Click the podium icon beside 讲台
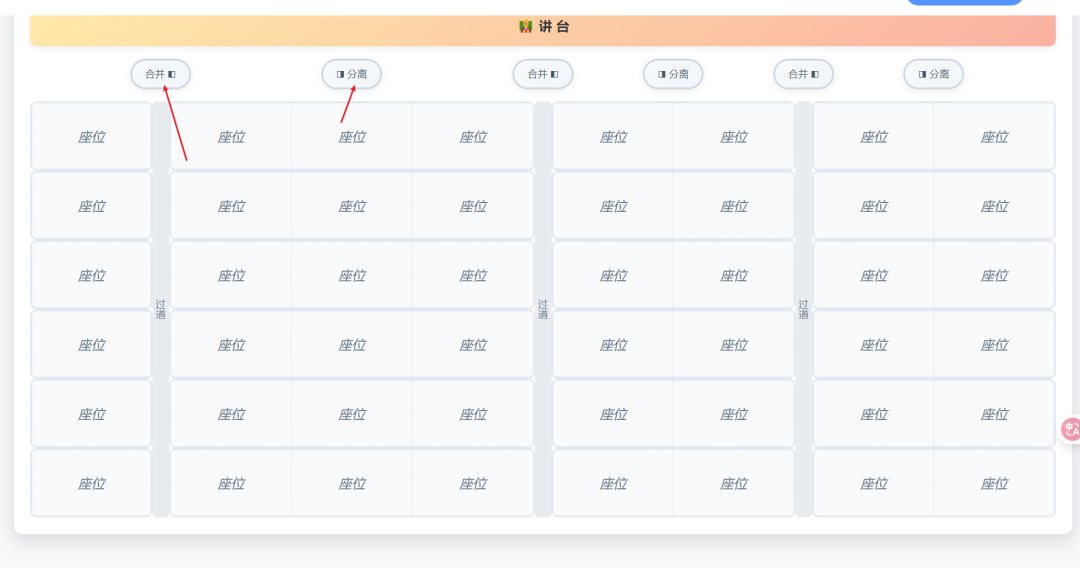Screen dimensions: 1080x568 coord(526,27)
